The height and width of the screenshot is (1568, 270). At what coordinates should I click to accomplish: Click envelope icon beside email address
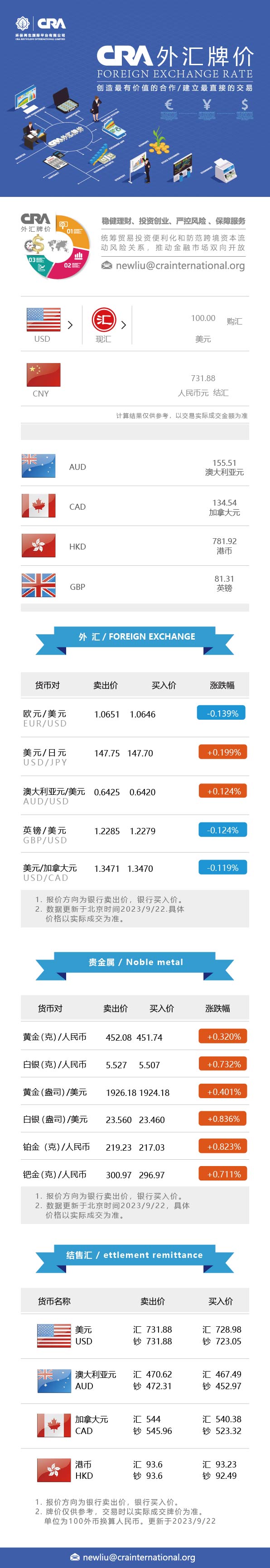[x=106, y=265]
